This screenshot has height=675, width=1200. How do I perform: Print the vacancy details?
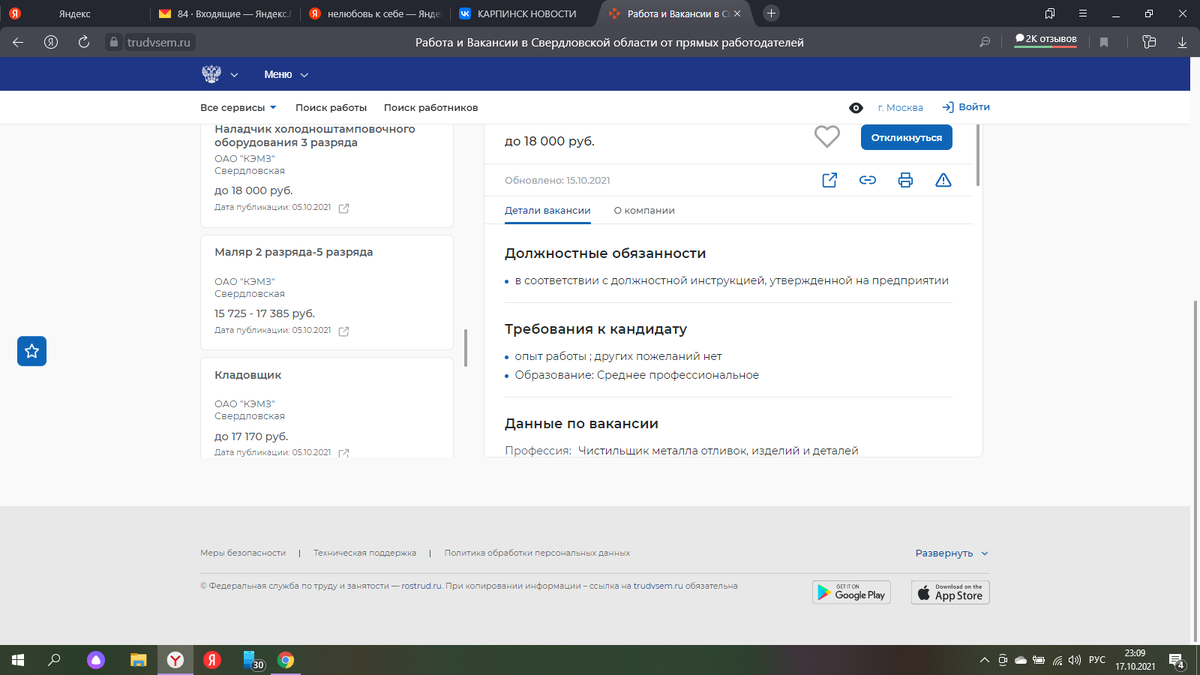click(x=905, y=180)
